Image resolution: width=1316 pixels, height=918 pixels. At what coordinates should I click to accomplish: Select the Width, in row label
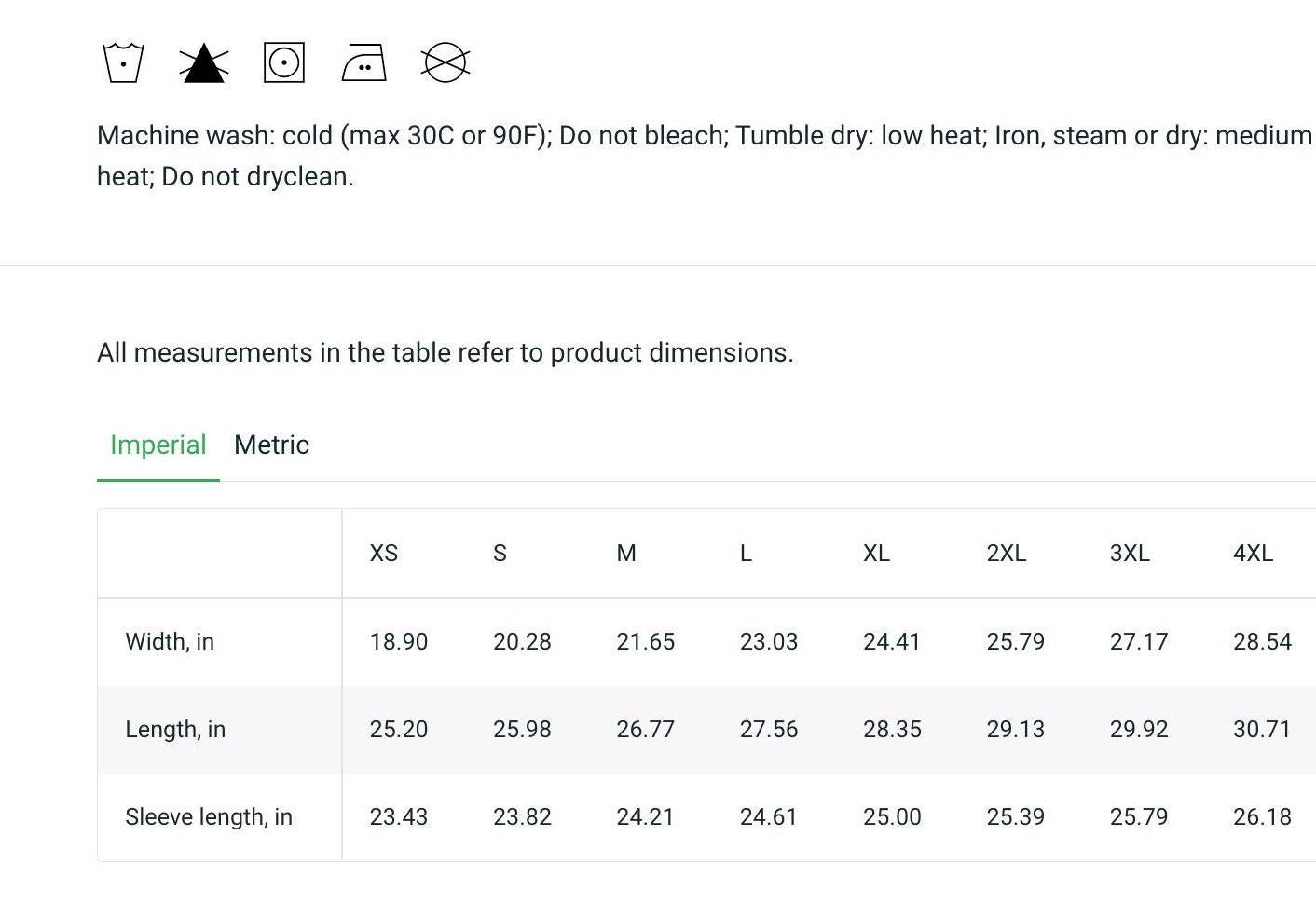click(x=170, y=641)
